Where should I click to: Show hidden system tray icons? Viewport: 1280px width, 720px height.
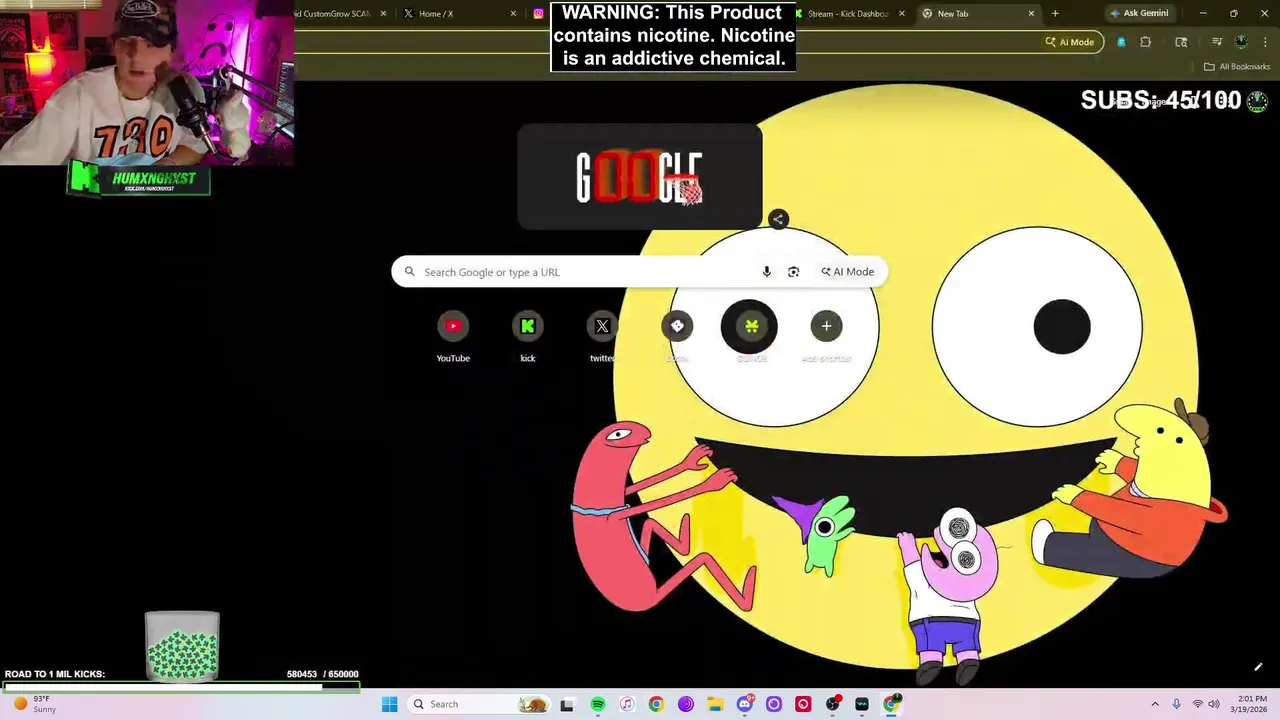pos(1155,704)
